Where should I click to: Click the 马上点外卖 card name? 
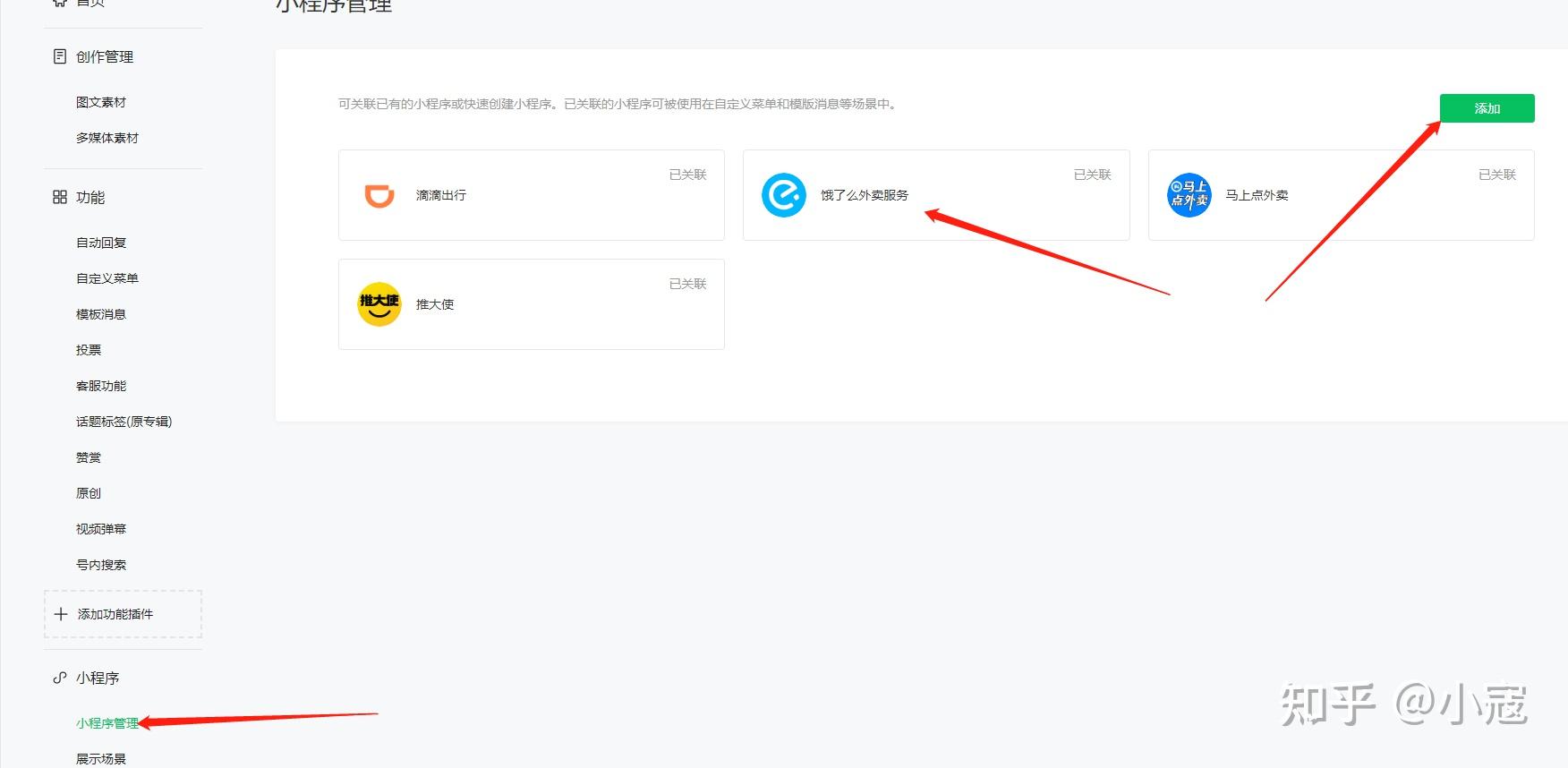point(1257,195)
